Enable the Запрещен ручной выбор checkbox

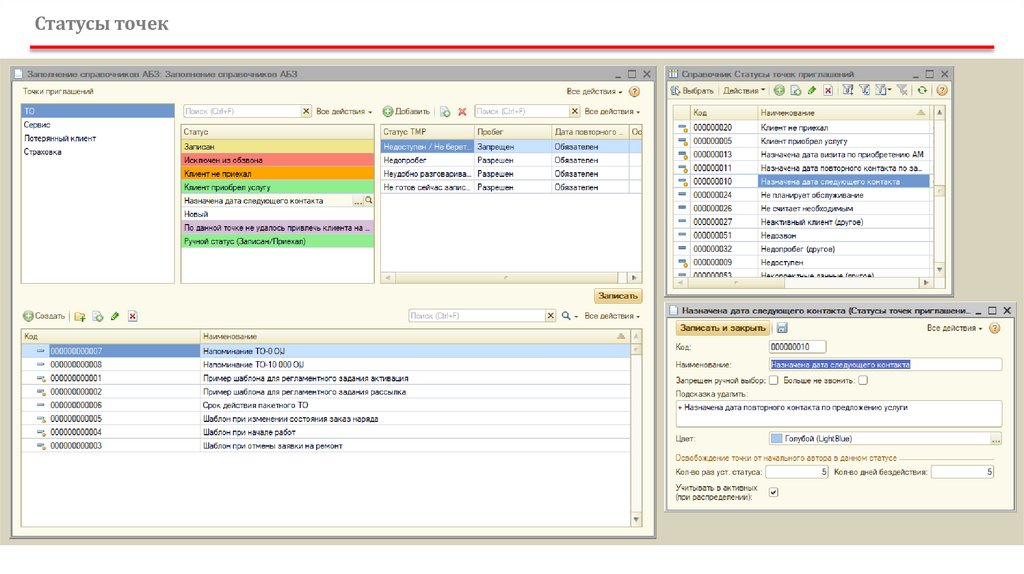tap(773, 381)
